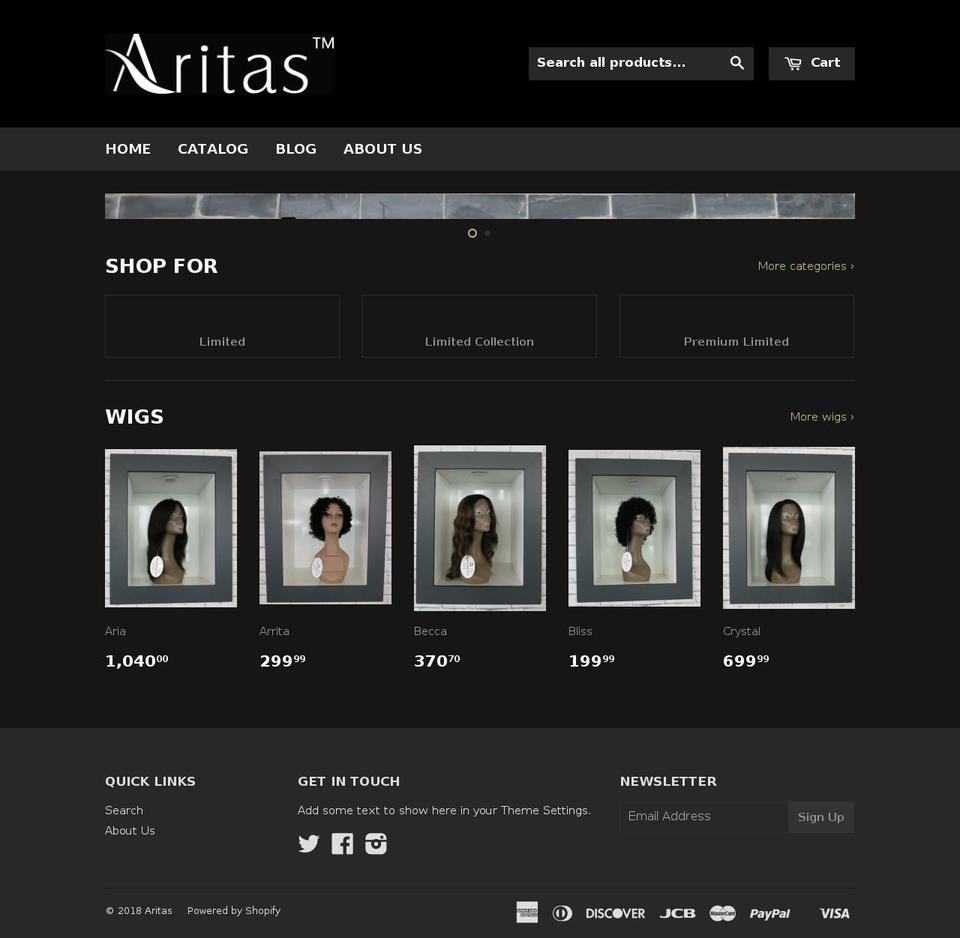Screen dimensions: 960x938
Task: Click the search magnifier icon
Action: 737,63
